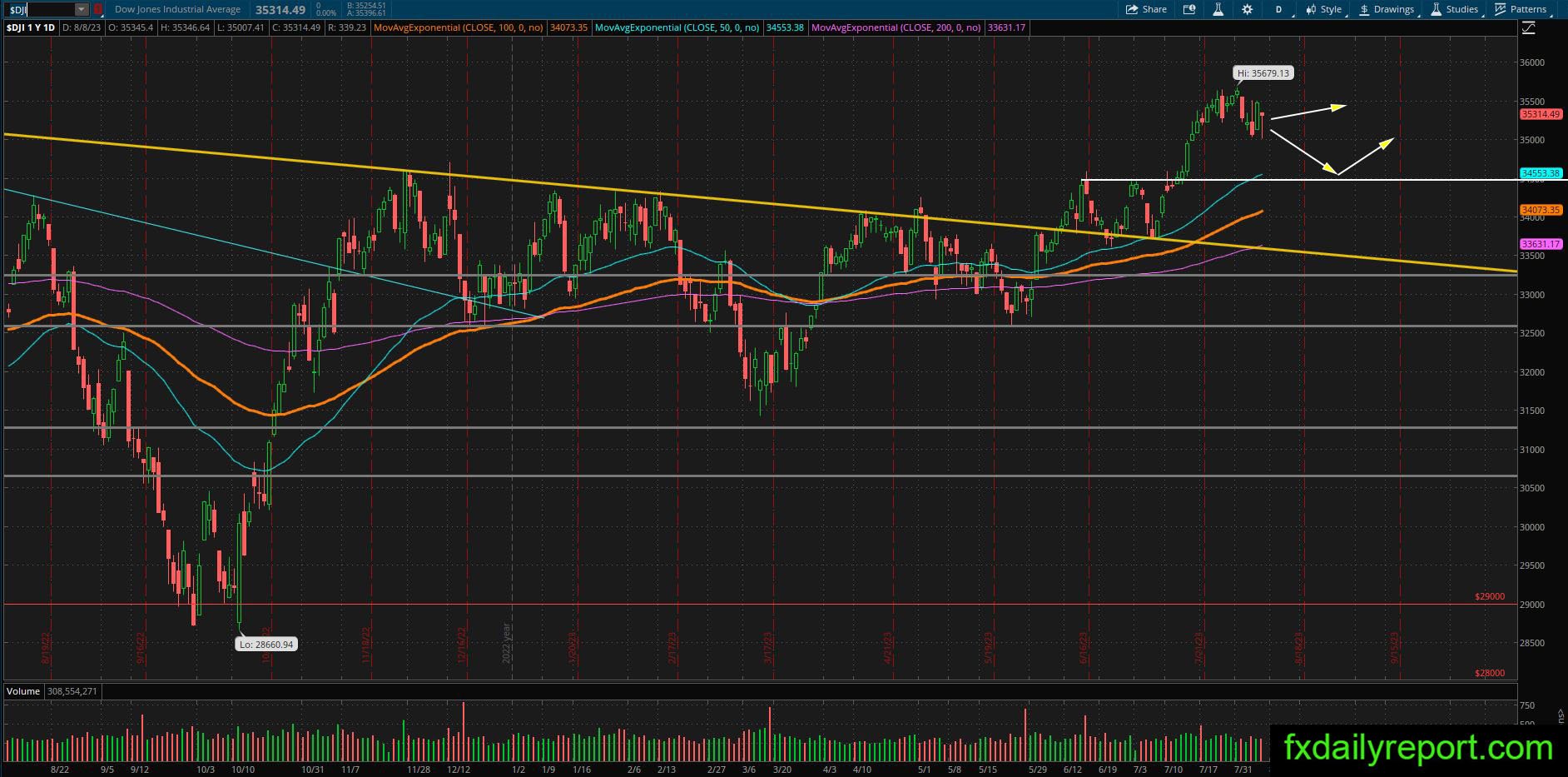Click the drawing tool icon at upper right
This screenshot has width=1568, height=777.
[x=1529, y=28]
